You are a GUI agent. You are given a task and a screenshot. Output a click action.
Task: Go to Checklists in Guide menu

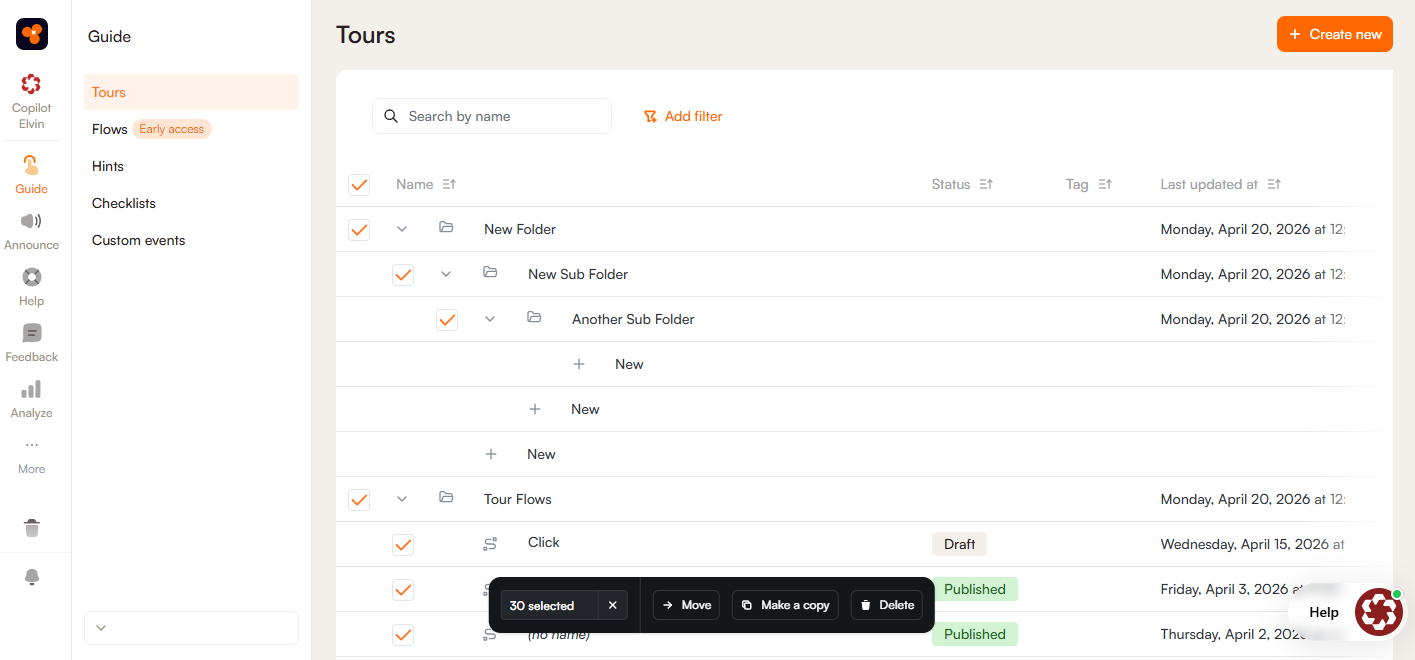click(x=124, y=203)
